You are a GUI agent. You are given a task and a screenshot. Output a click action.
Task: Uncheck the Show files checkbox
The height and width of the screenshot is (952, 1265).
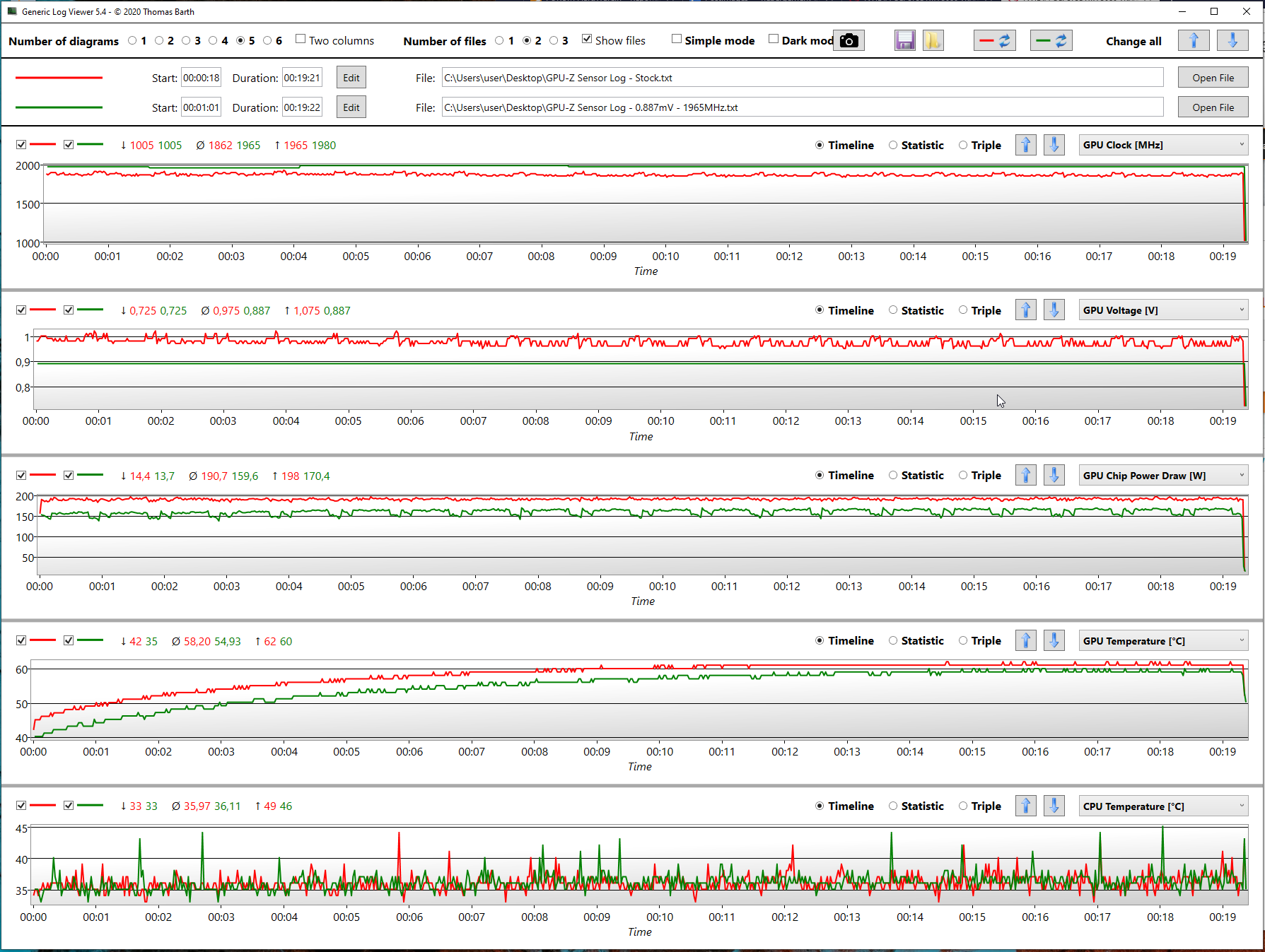click(587, 40)
